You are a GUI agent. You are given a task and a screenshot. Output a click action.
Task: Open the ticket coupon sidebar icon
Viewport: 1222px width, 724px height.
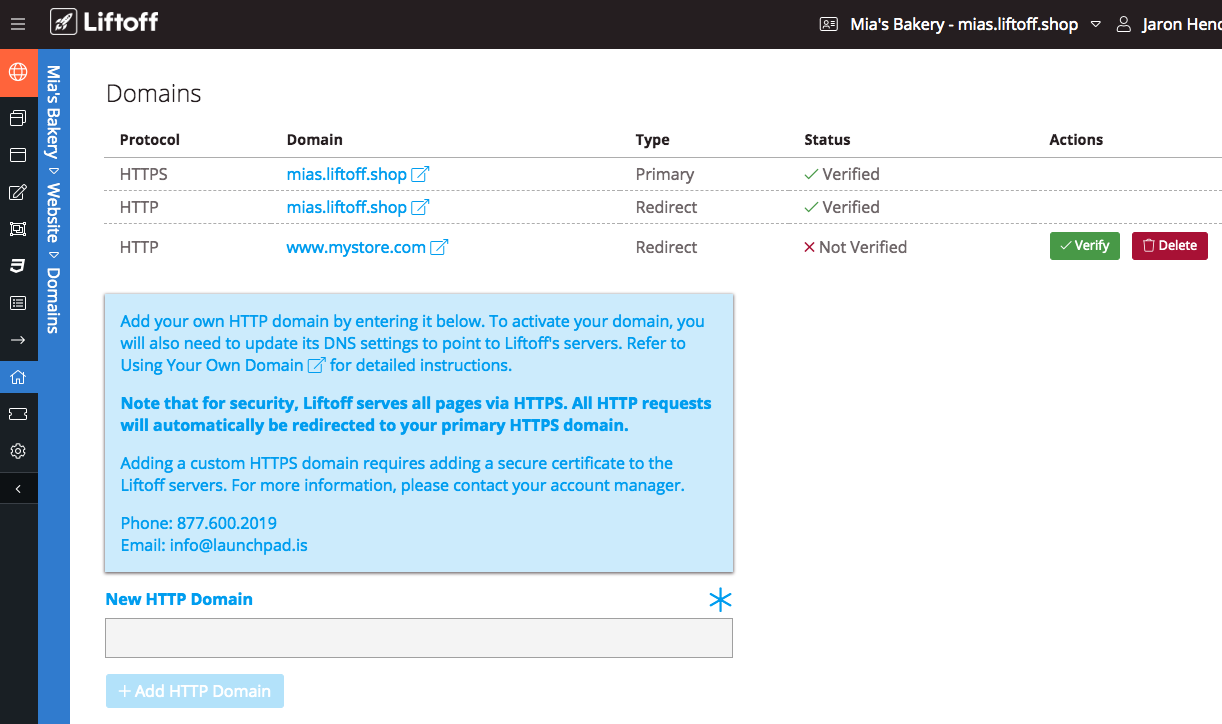pos(18,414)
